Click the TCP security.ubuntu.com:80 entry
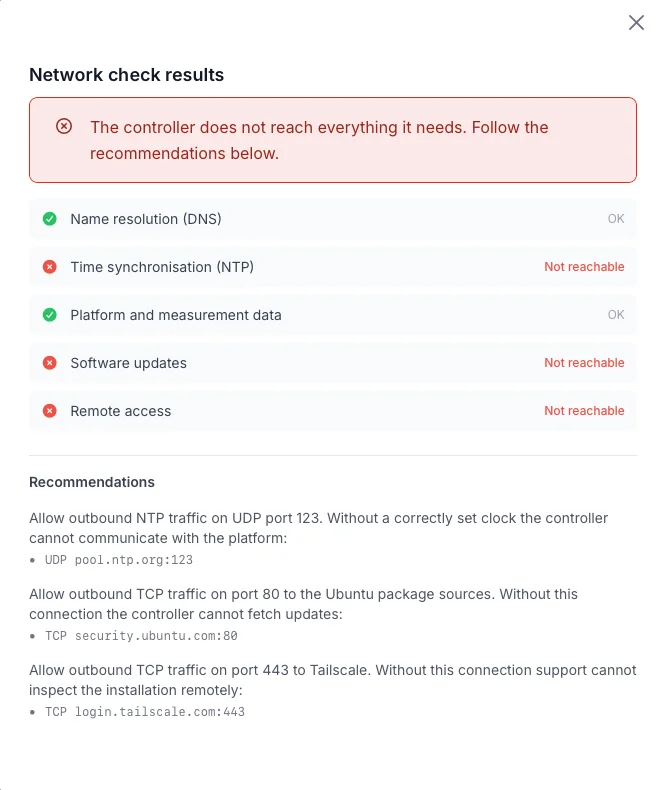The width and height of the screenshot is (664, 790). click(141, 636)
